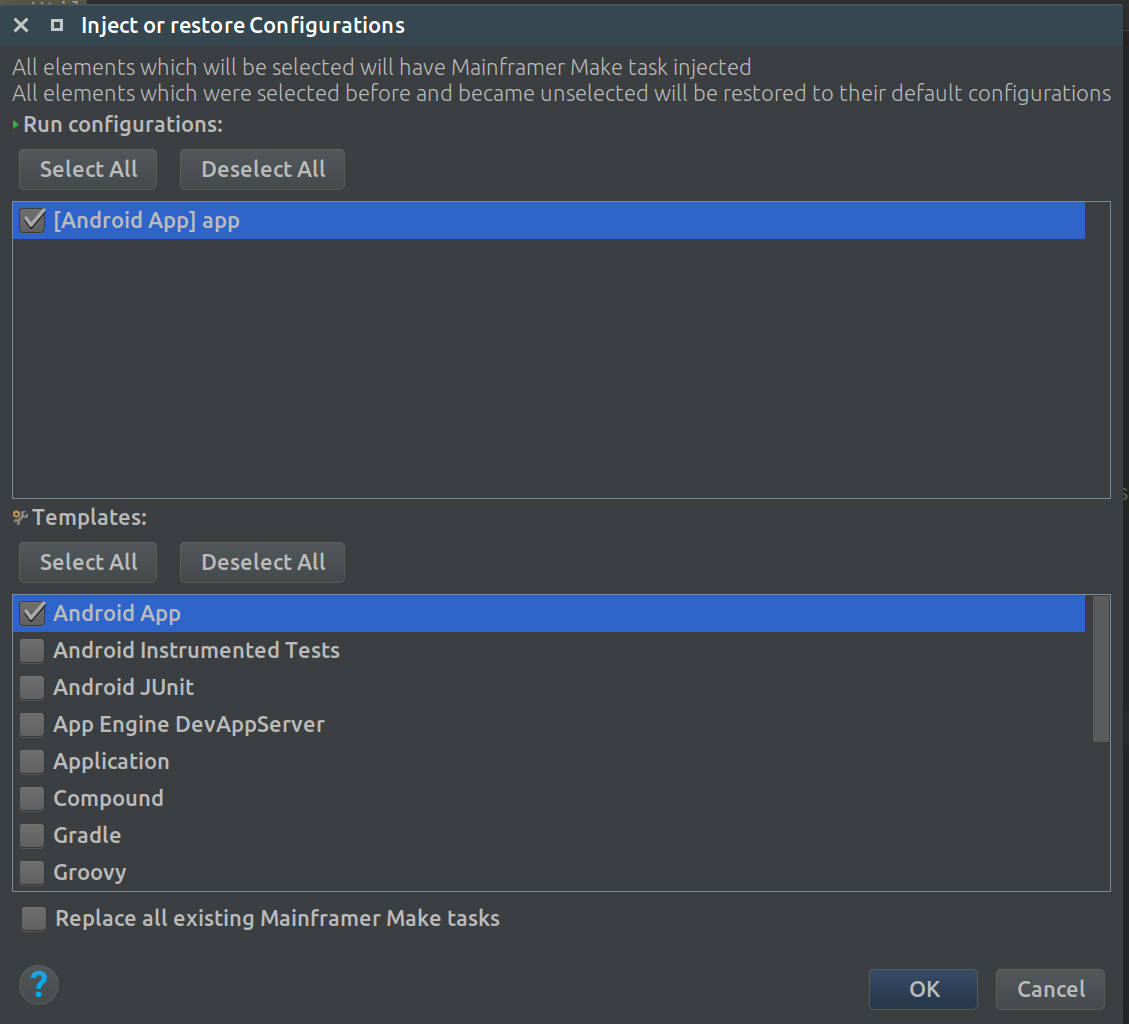Enable Android Instrumented Tests template
The width and height of the screenshot is (1129, 1024).
point(33,650)
